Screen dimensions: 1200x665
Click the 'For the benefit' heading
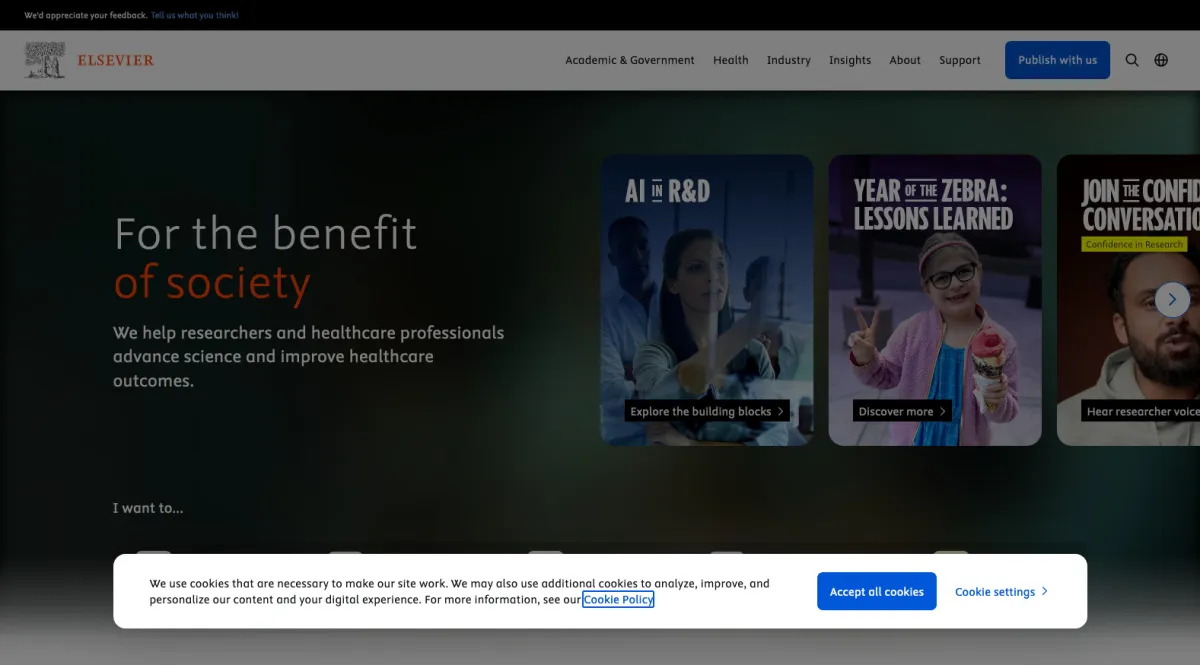coord(266,234)
